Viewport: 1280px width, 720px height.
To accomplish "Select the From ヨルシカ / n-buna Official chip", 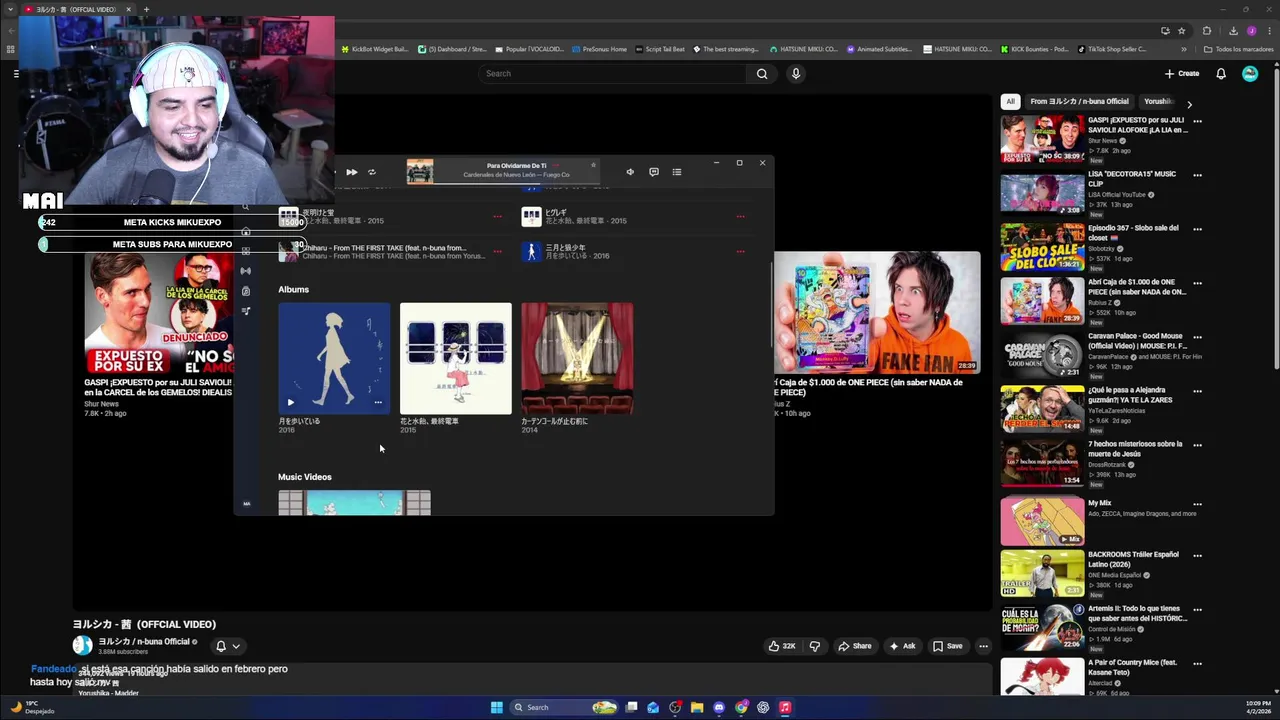I will click(x=1079, y=101).
